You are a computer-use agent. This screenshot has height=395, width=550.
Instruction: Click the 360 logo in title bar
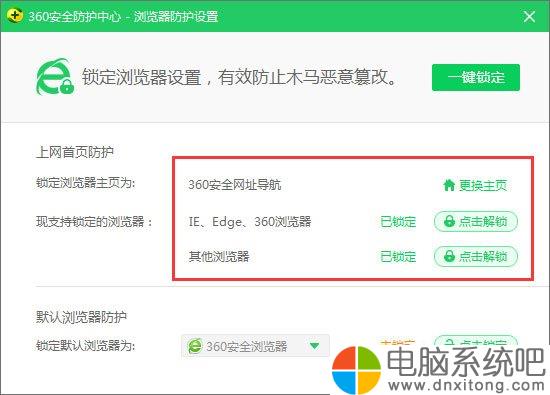click(15, 15)
